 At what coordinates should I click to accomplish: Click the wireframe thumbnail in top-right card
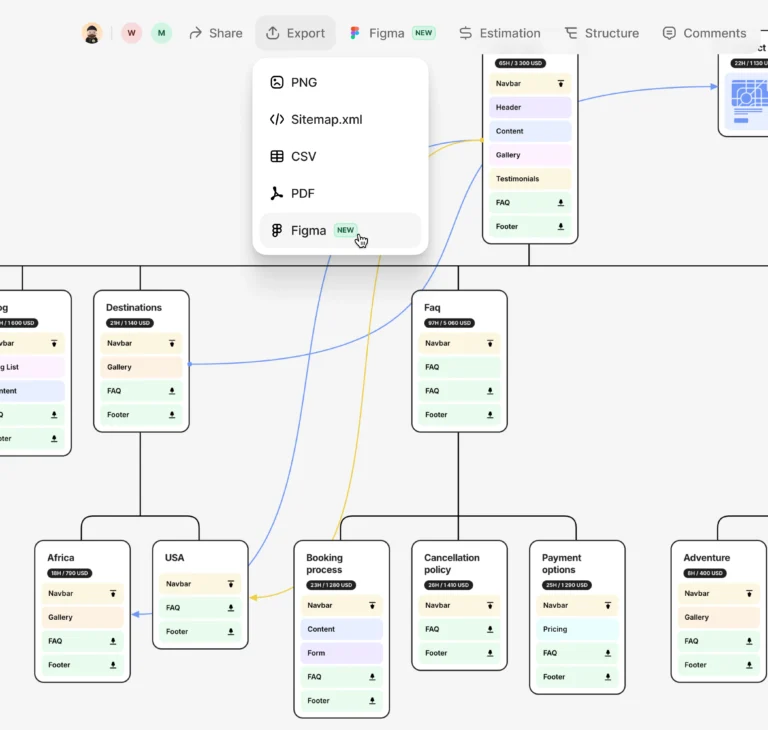(746, 101)
